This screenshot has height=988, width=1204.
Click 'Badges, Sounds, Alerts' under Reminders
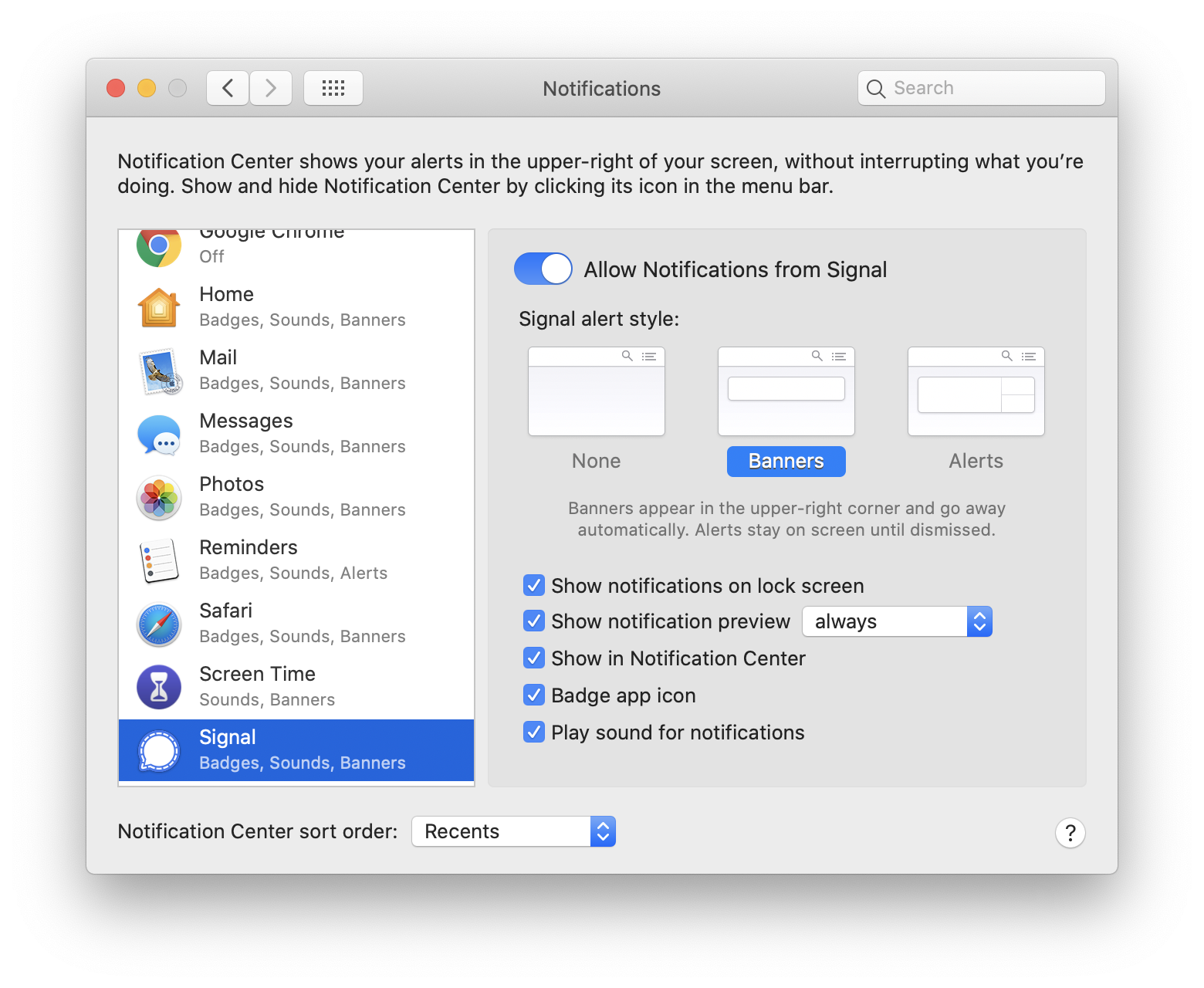293,573
